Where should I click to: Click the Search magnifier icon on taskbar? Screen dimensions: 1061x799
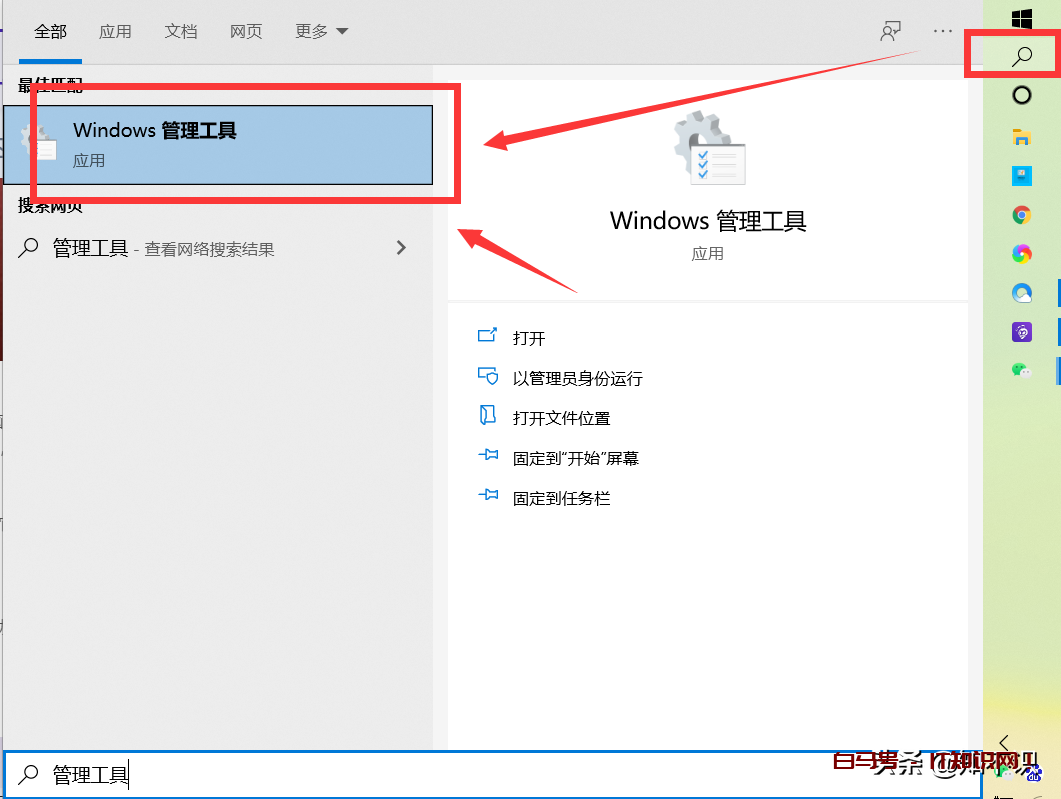tap(1022, 54)
